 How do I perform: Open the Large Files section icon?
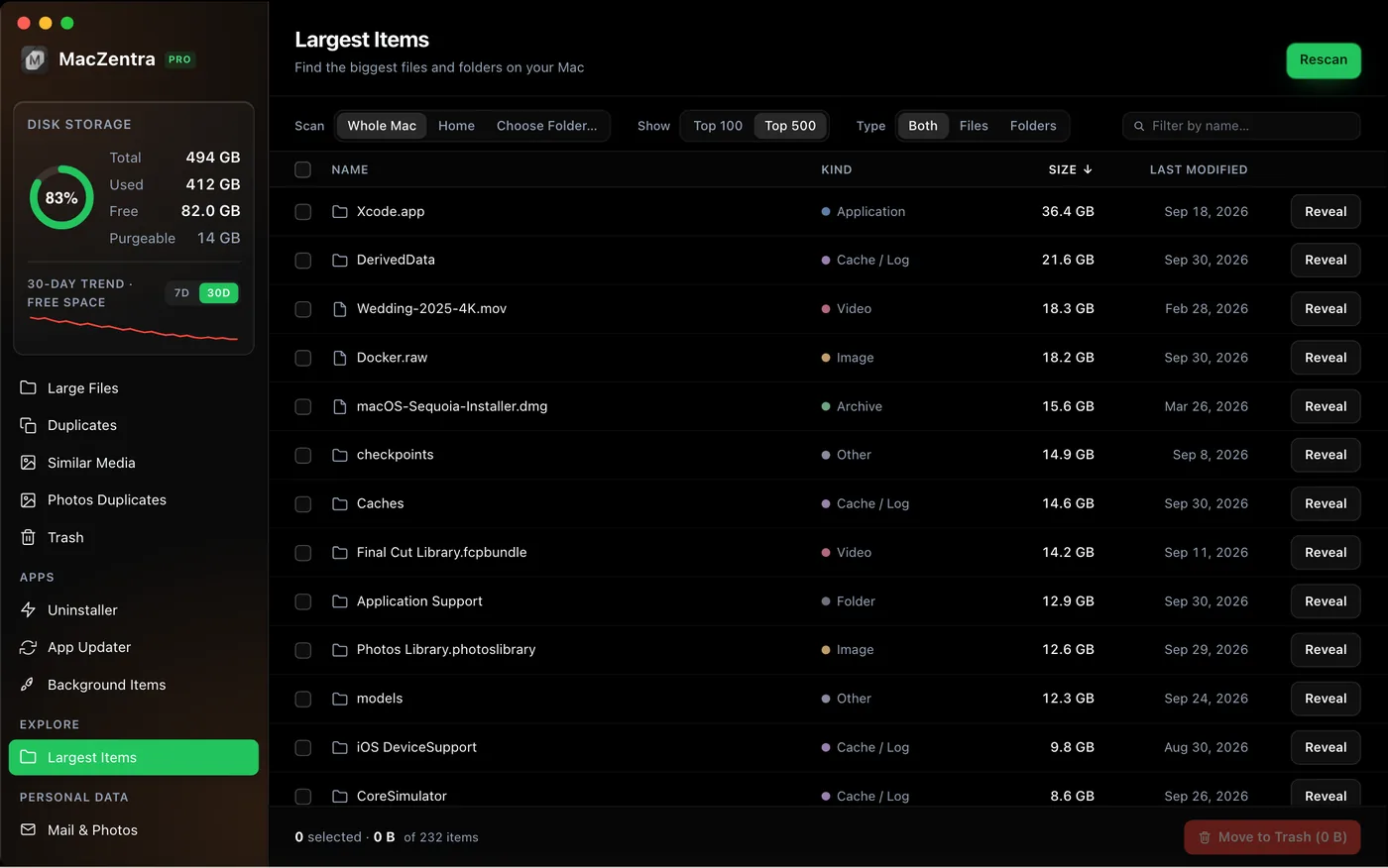[28, 387]
